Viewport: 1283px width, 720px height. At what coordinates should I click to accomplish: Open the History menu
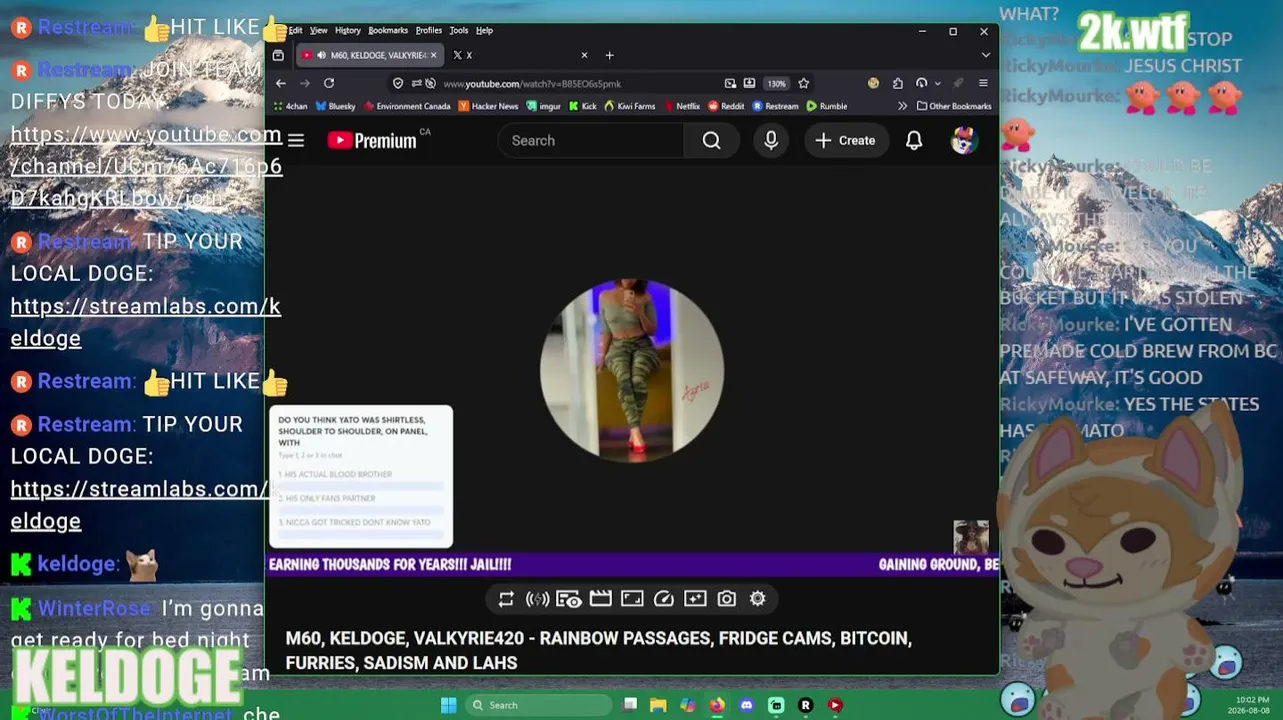coord(348,30)
